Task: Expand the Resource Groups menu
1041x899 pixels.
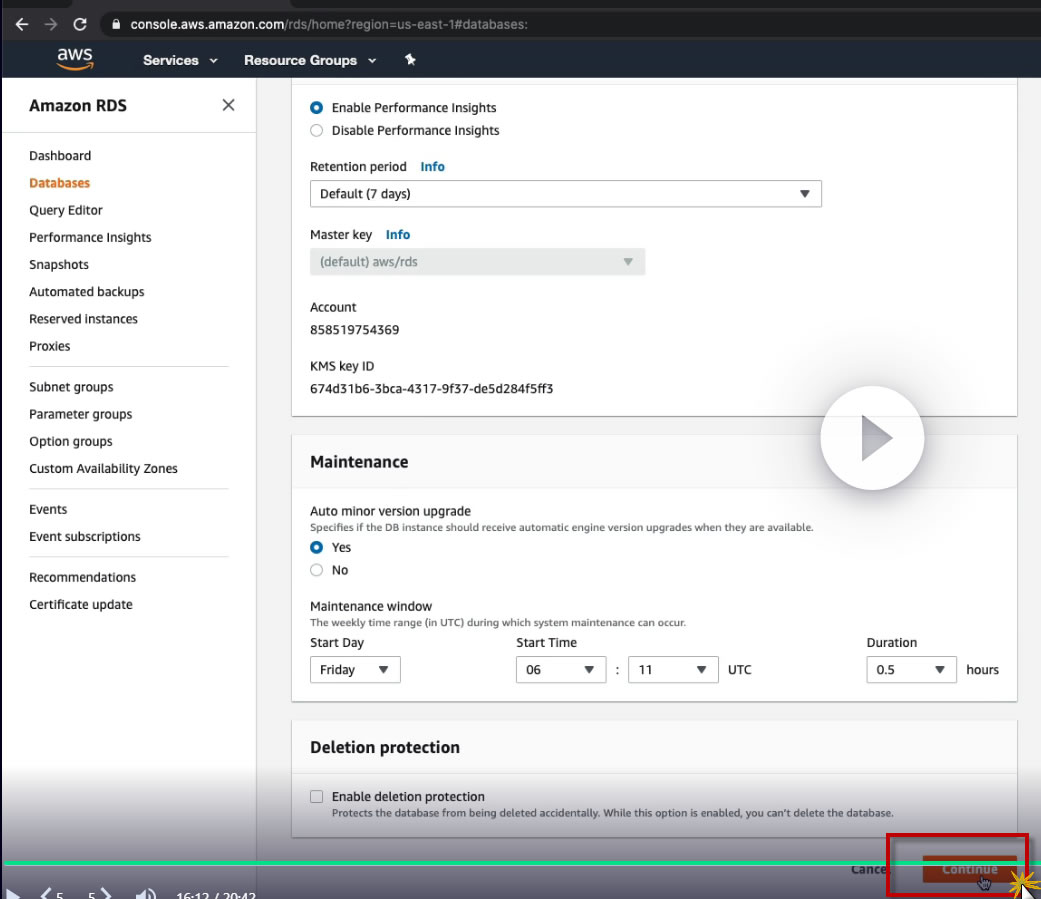Action: 310,60
